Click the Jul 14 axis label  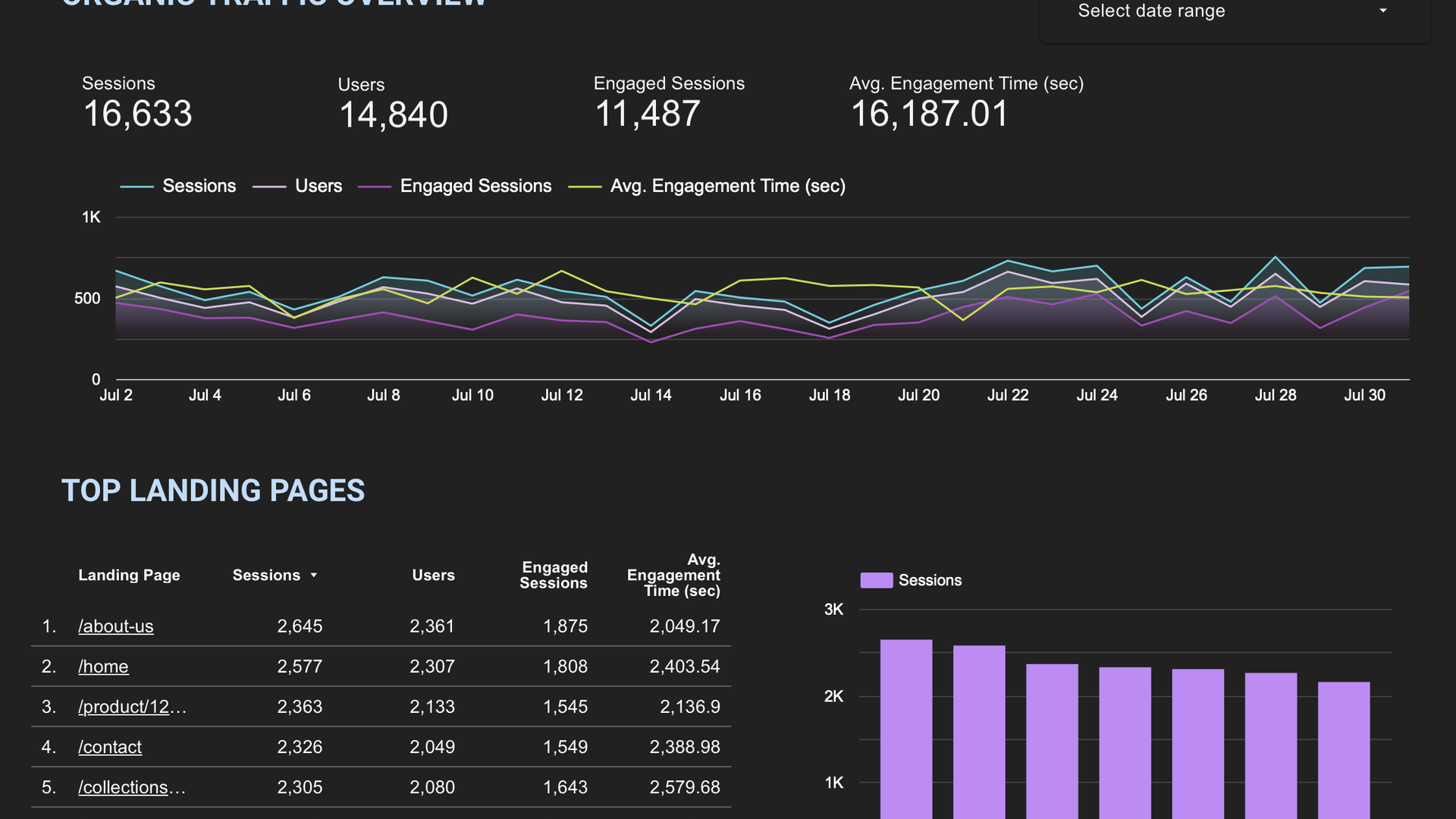(x=651, y=395)
